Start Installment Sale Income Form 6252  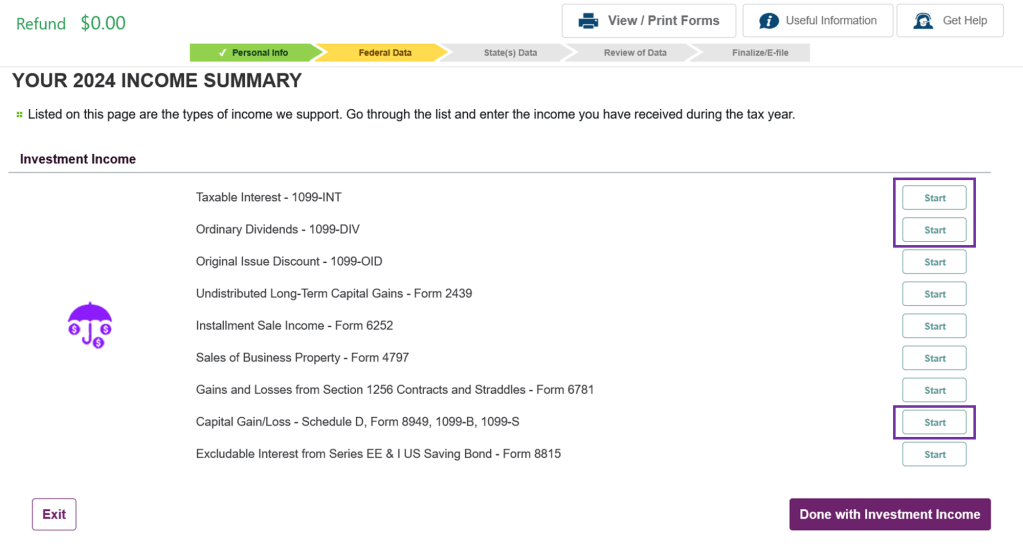(x=934, y=326)
